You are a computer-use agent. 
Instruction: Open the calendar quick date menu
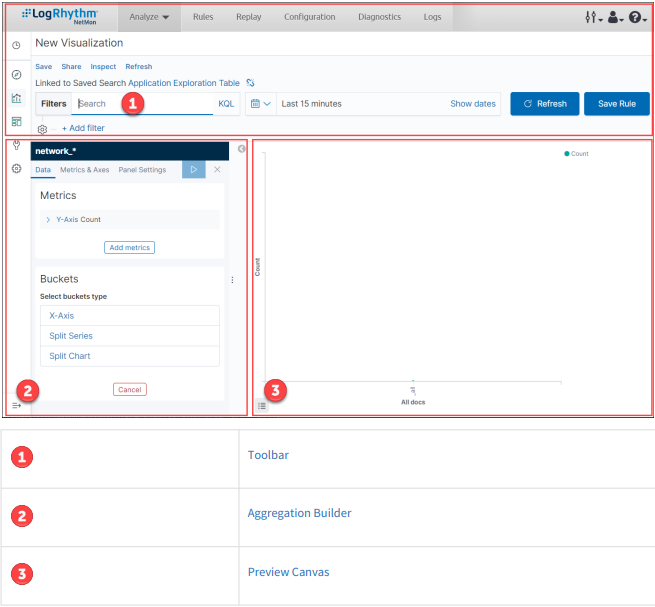(x=260, y=104)
